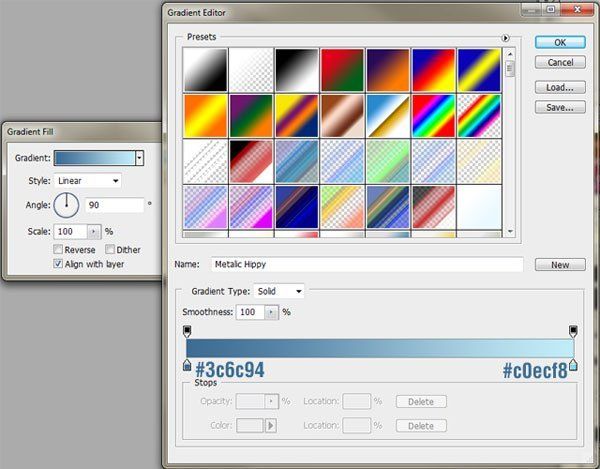Open the Opacity stop slider arrow

[x=271, y=401]
